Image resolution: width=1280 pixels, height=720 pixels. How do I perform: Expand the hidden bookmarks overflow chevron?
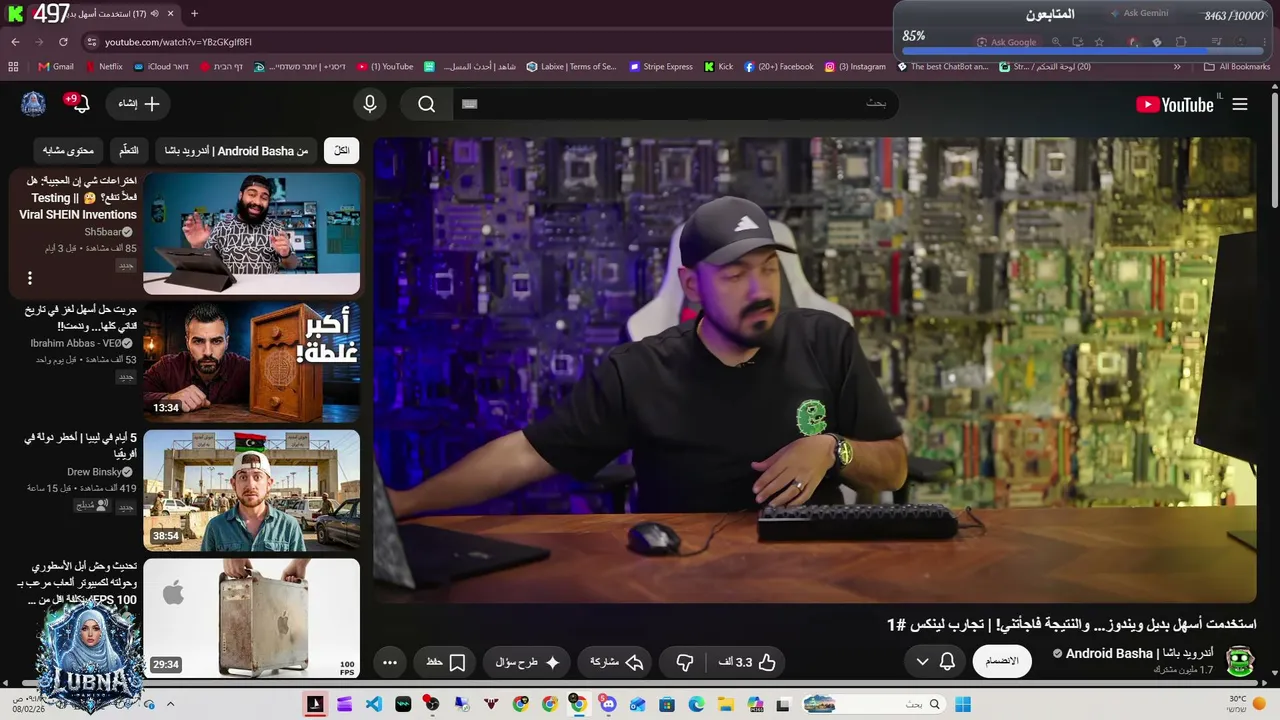coord(1177,67)
